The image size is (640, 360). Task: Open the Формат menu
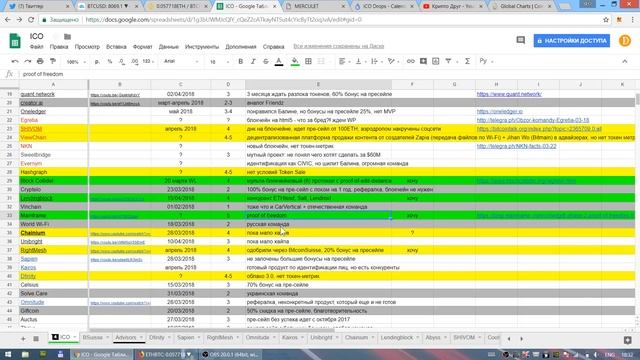[x=142, y=47]
